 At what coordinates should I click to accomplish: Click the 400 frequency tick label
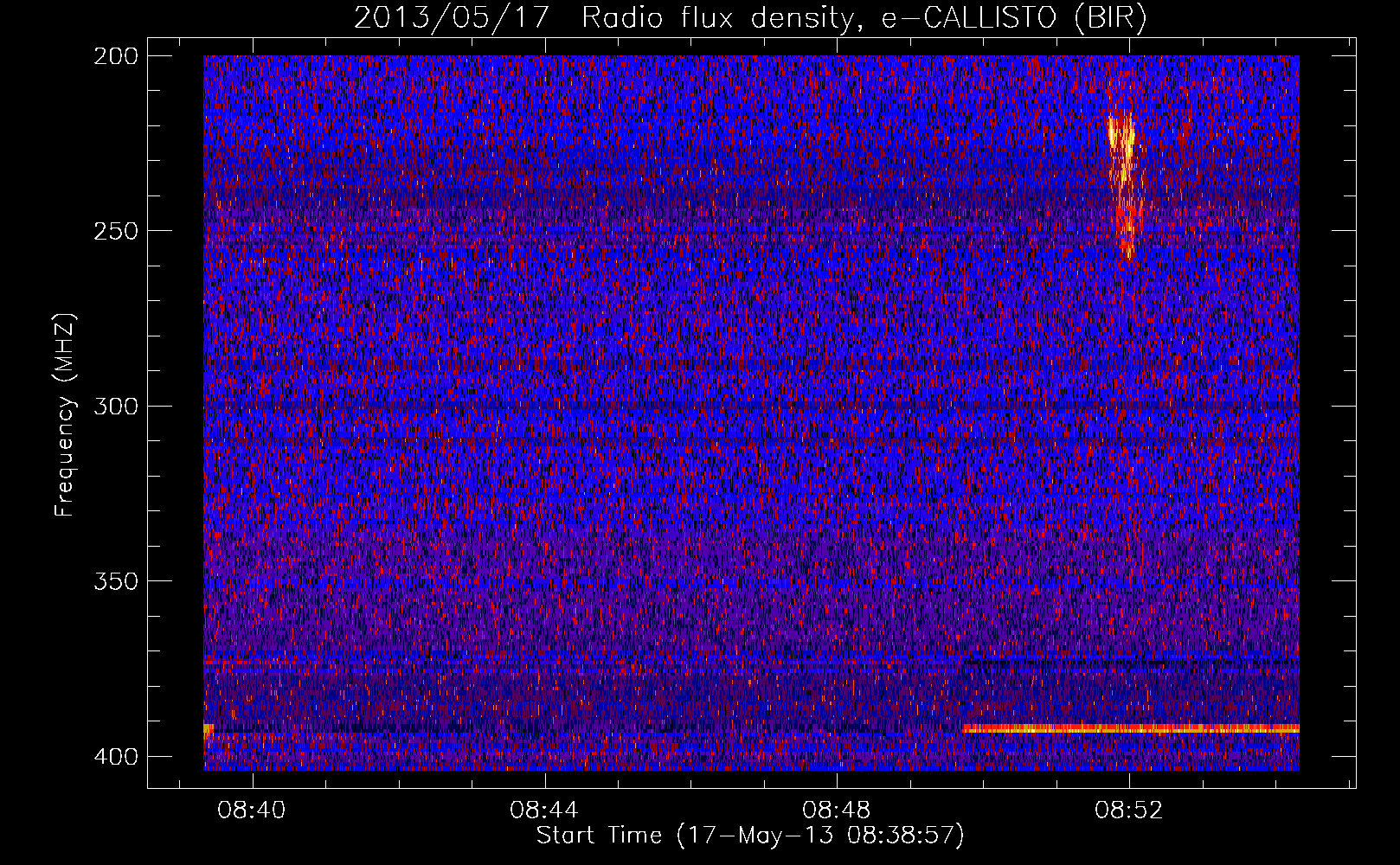click(115, 756)
